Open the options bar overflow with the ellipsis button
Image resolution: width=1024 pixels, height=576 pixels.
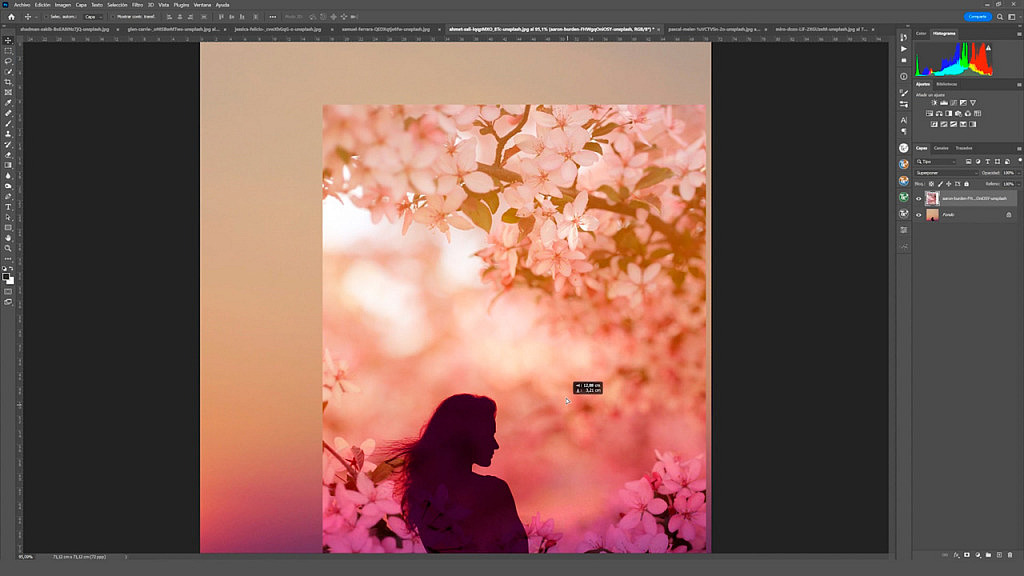(272, 18)
